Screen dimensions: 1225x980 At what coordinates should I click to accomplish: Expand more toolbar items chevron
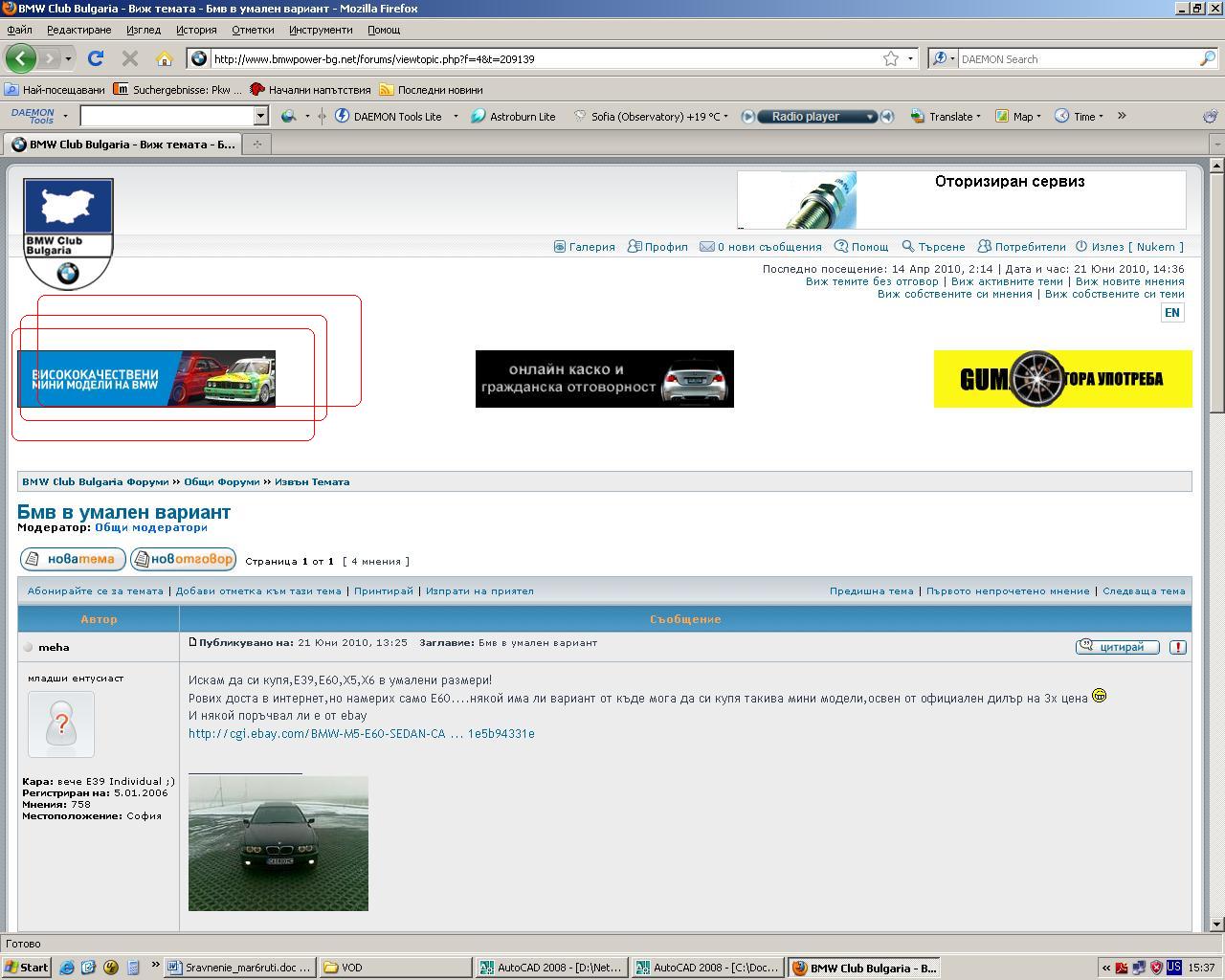1122,116
